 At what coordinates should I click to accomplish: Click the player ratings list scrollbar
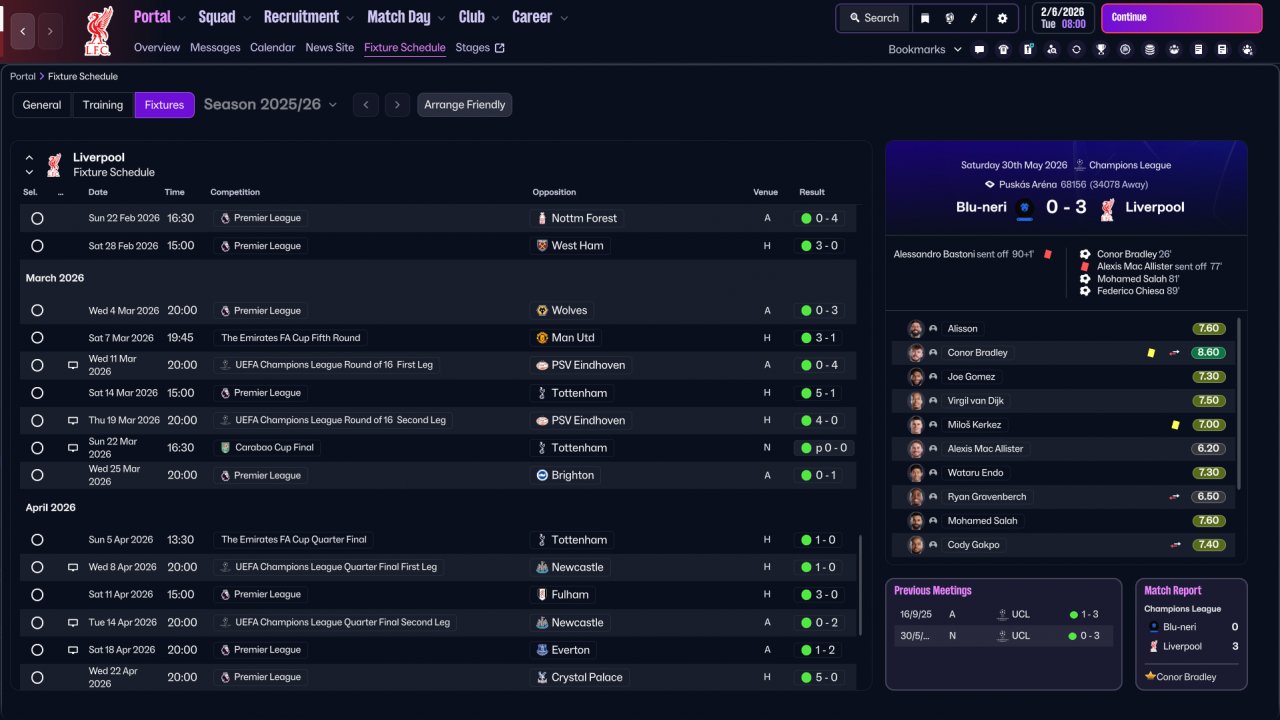[1239, 403]
